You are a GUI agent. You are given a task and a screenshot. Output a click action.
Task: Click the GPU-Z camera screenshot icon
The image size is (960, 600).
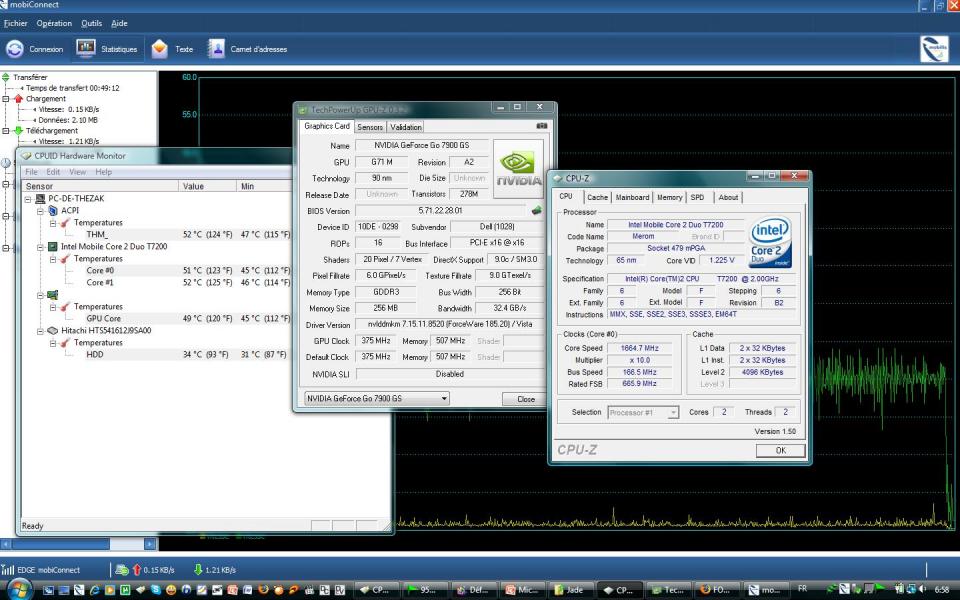pyautogui.click(x=542, y=126)
